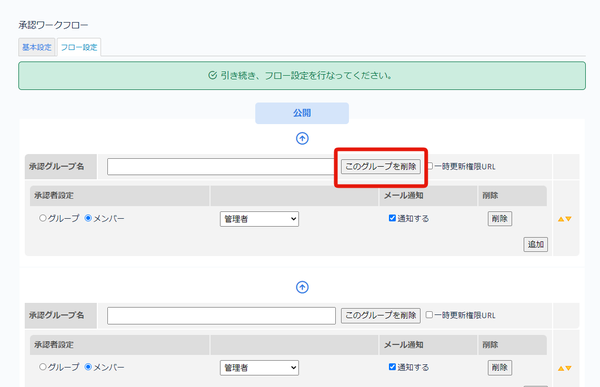Enable 一時更新権限URL checkbox in second group

pos(429,315)
